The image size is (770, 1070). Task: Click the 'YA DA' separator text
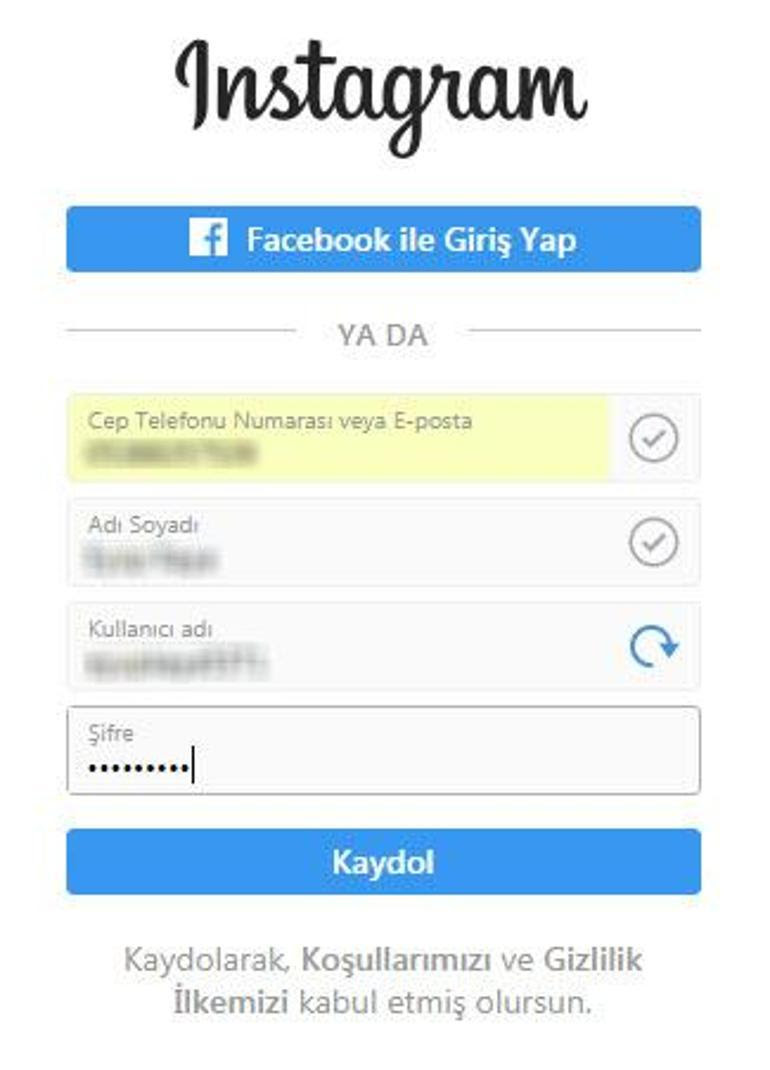pos(383,335)
